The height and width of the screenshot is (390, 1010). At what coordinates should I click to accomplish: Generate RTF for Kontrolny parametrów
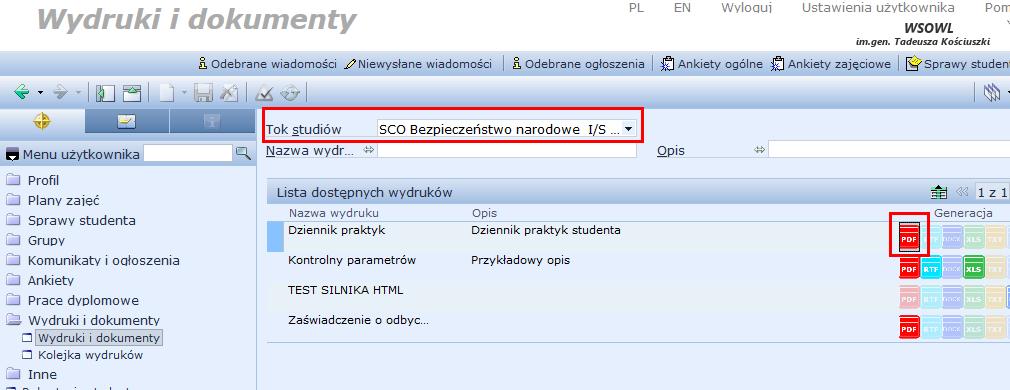931,268
